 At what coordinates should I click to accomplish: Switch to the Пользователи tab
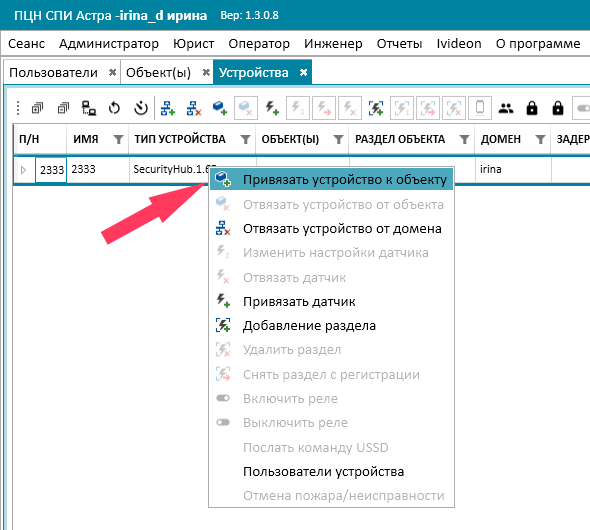(x=53, y=72)
